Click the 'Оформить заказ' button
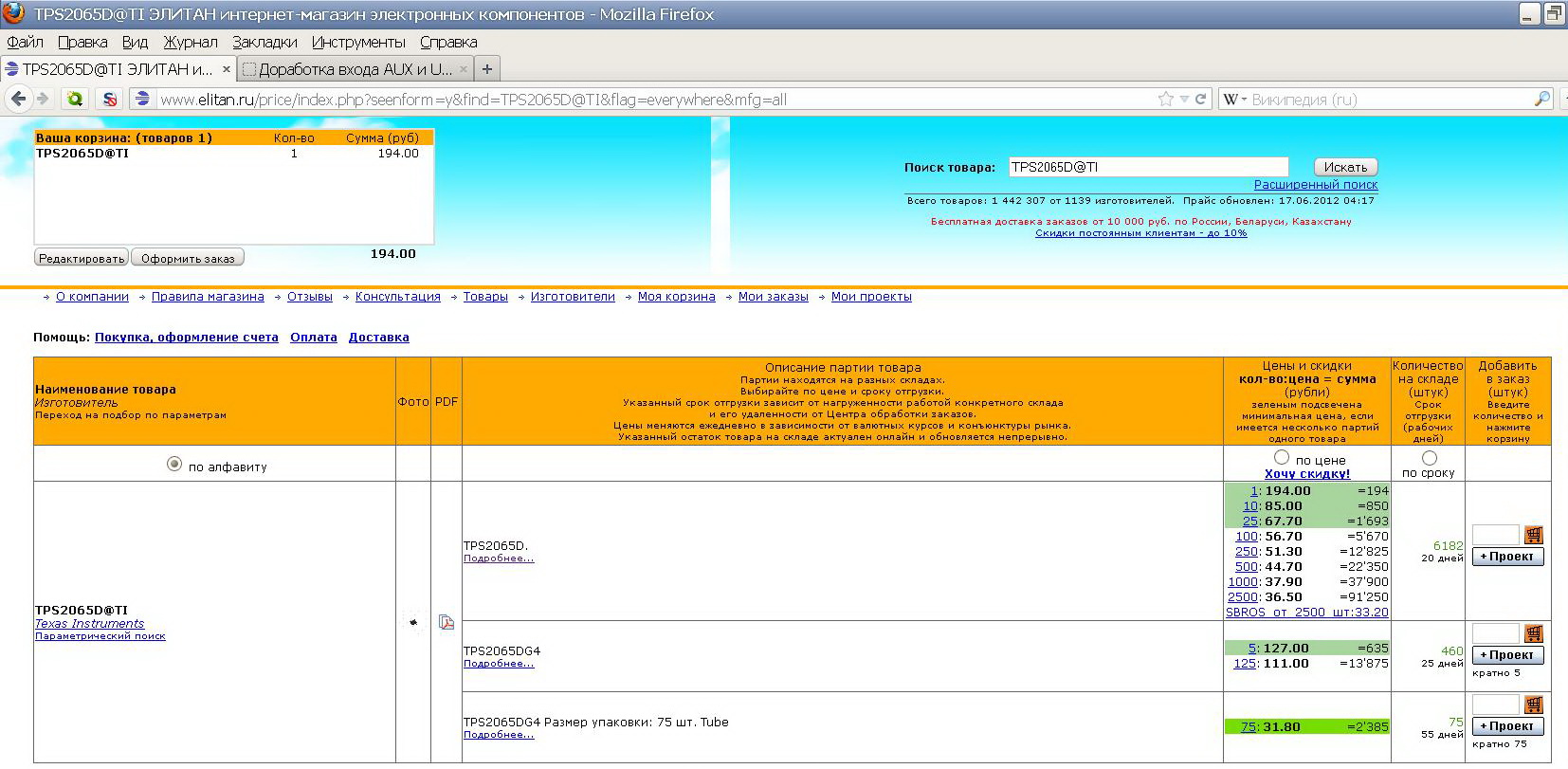This screenshot has width=1568, height=769. tap(188, 258)
